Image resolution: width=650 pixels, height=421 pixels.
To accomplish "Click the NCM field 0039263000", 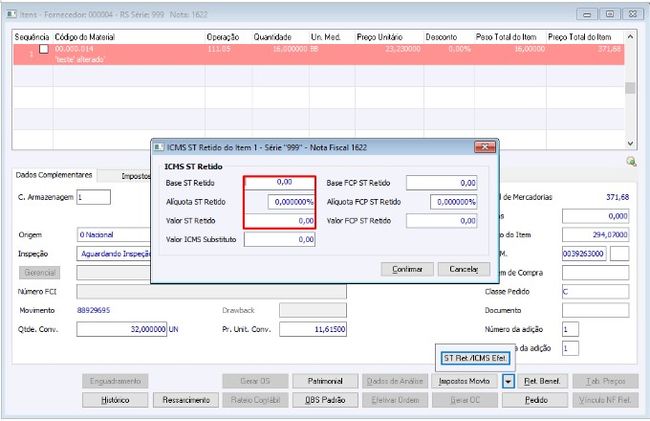I will click(584, 254).
